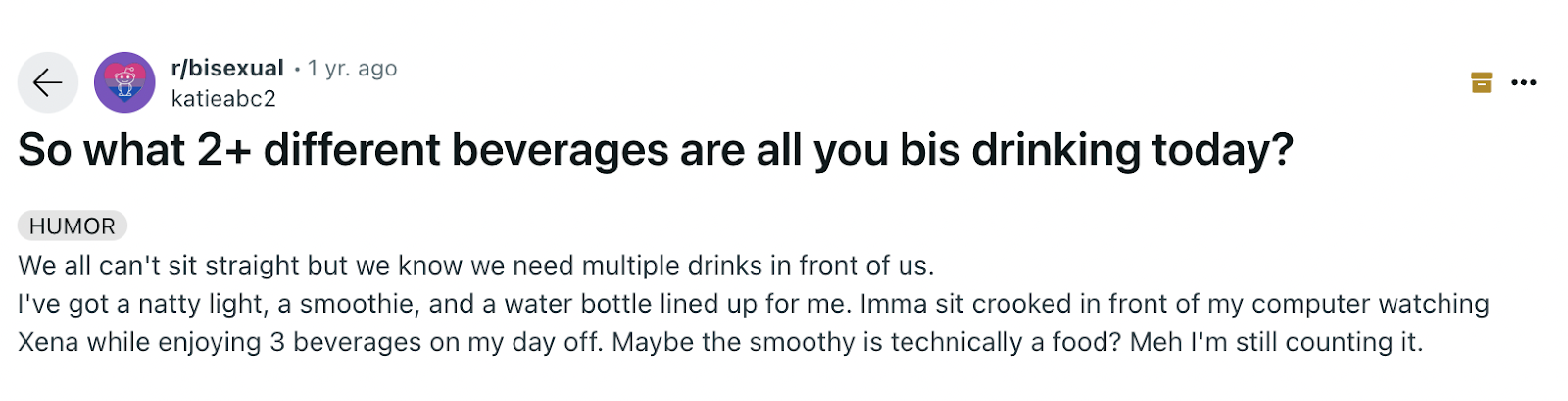Click the word "Xena" in the post body

48,342
